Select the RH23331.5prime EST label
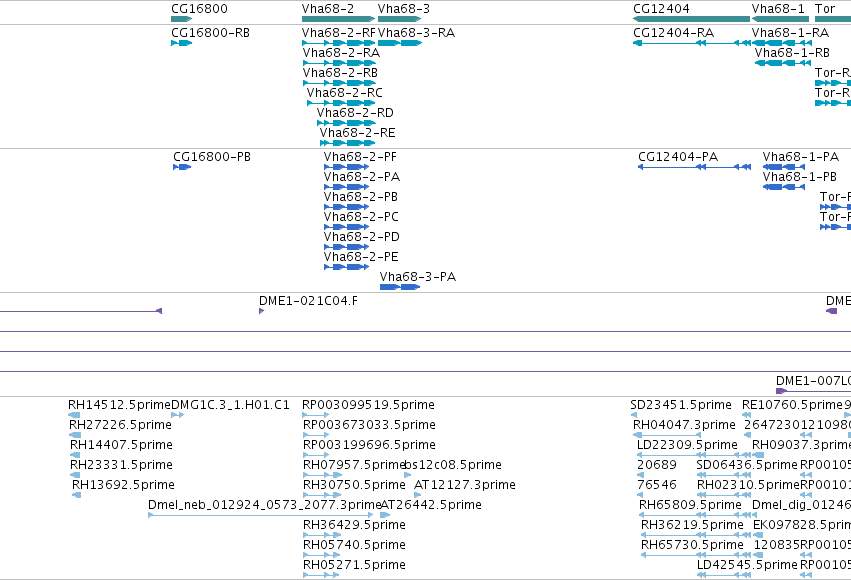This screenshot has height=580, width=851. [121, 465]
